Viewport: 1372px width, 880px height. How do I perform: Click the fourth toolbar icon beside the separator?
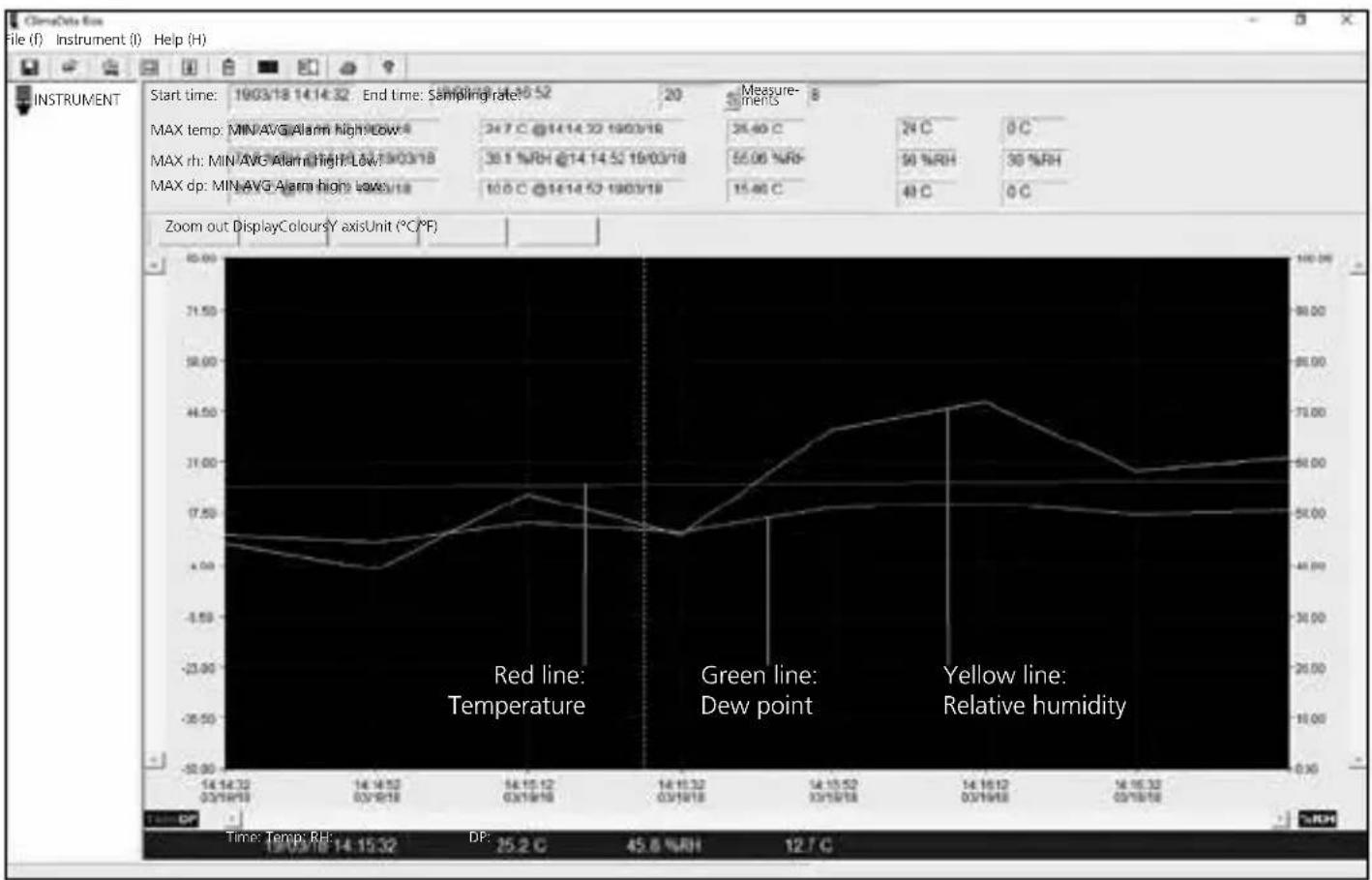coord(150,67)
